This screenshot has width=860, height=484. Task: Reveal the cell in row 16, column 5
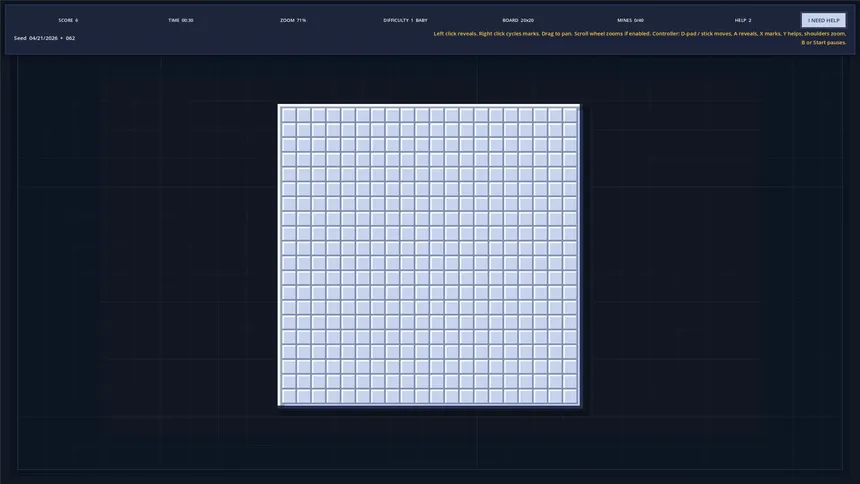pyautogui.click(x=348, y=337)
